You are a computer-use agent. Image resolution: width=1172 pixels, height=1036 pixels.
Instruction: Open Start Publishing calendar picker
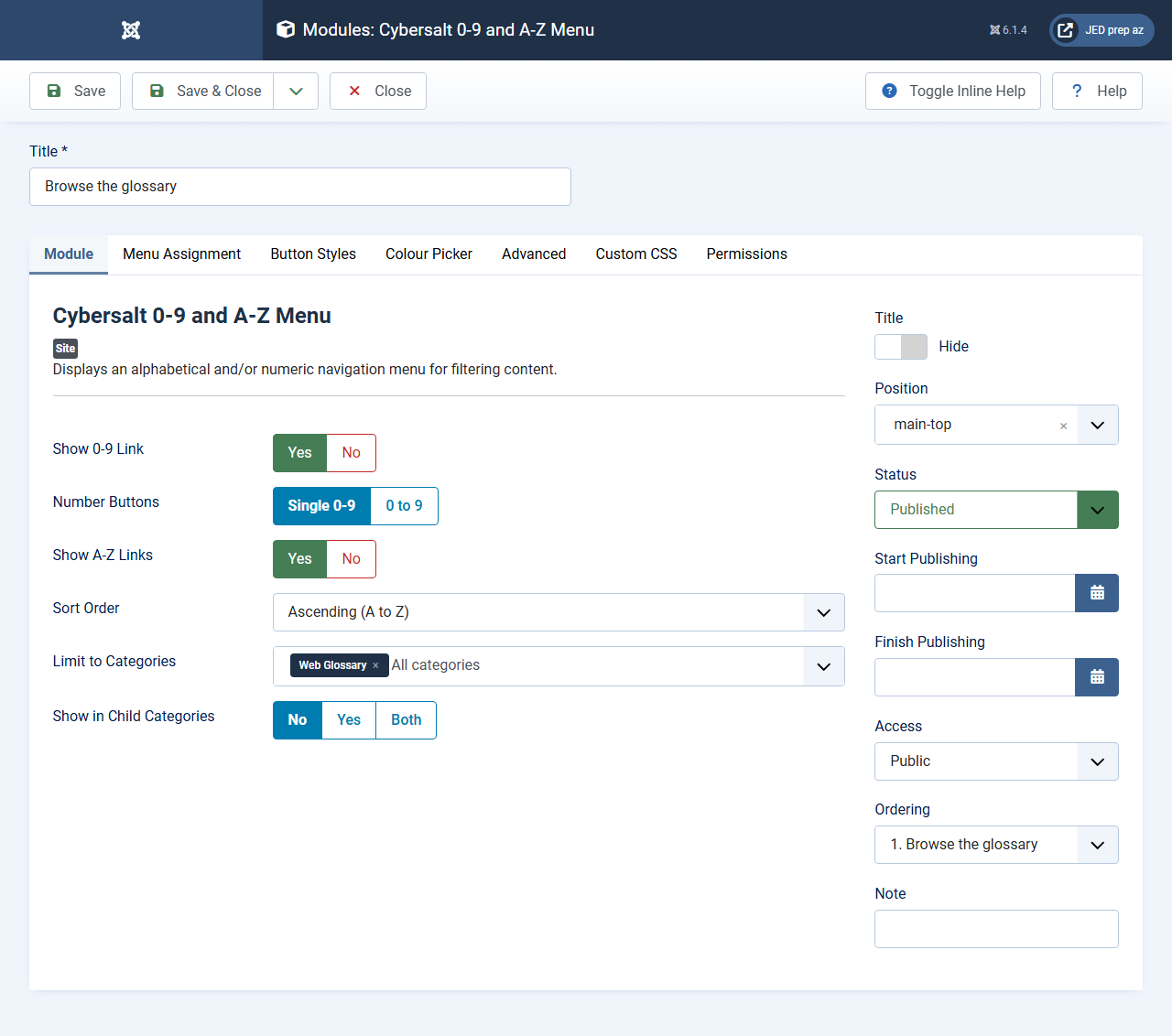coord(1097,593)
